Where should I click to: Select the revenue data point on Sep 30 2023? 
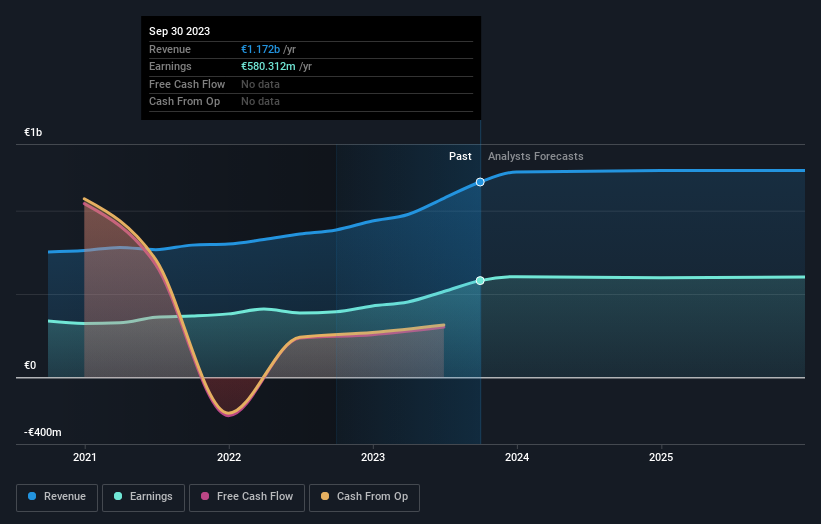click(480, 182)
